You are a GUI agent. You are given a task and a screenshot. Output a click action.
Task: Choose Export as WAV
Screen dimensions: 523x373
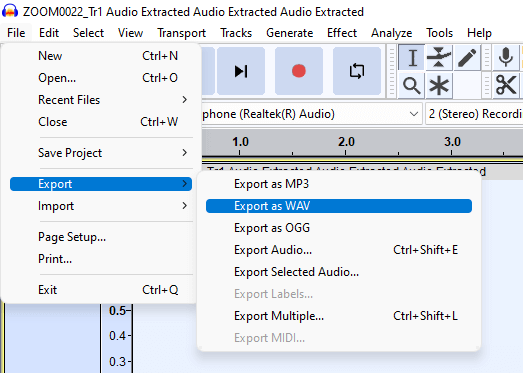point(339,206)
